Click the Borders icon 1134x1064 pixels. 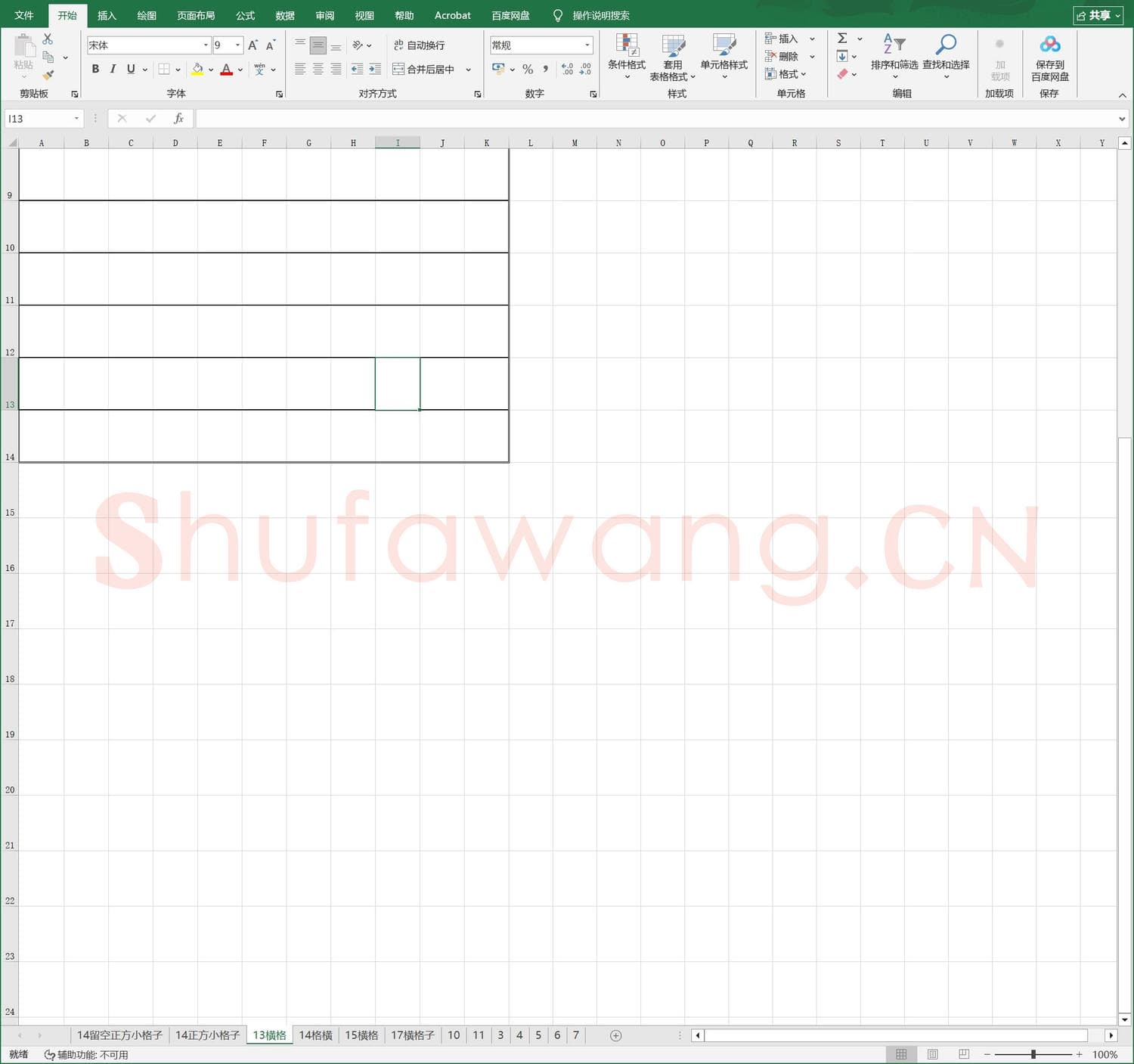tap(164, 69)
